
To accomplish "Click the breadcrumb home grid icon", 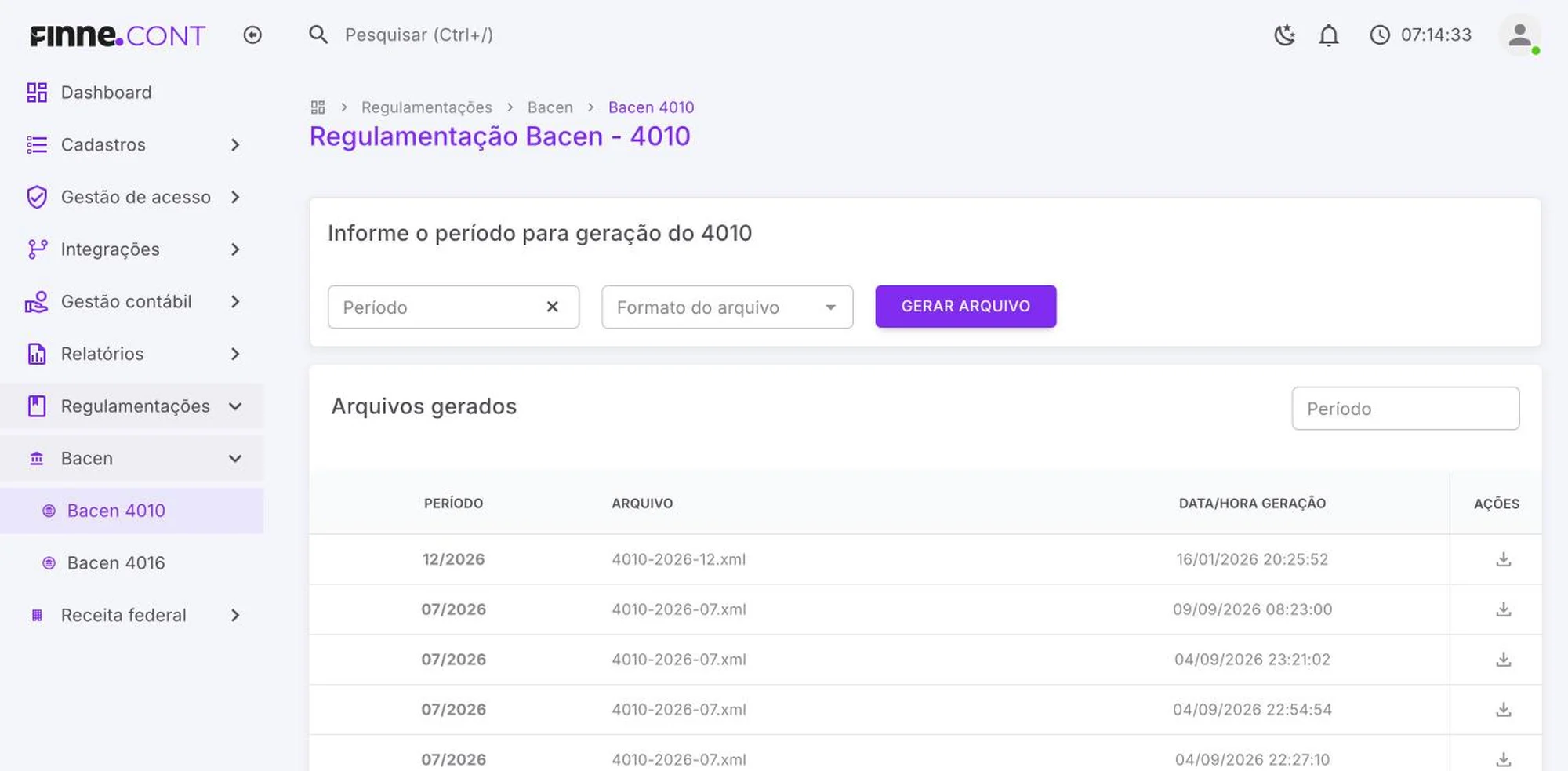I will 318,107.
